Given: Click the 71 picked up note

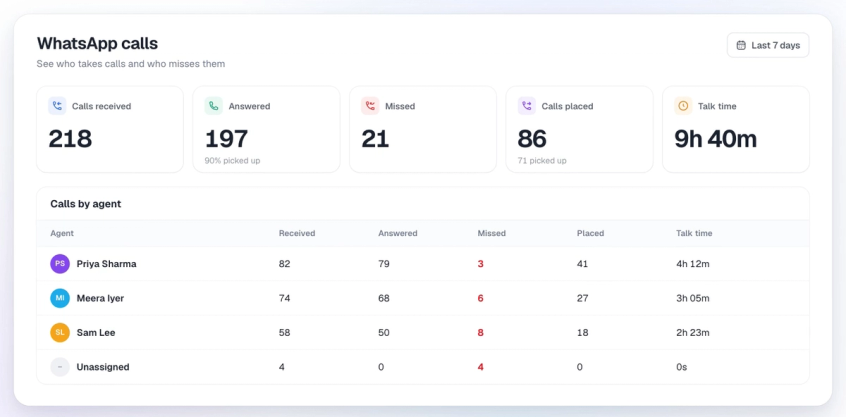Looking at the screenshot, I should pos(542,161).
